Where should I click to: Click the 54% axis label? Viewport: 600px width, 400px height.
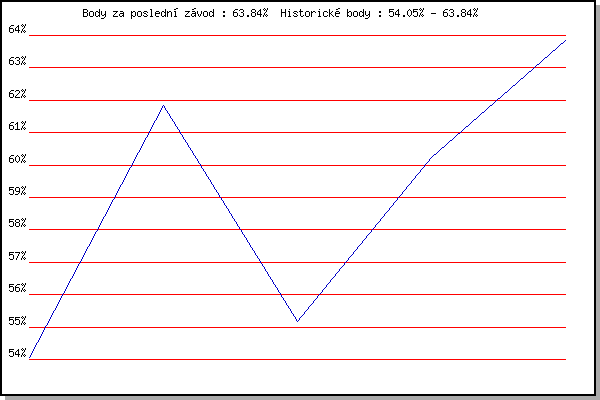click(17, 353)
